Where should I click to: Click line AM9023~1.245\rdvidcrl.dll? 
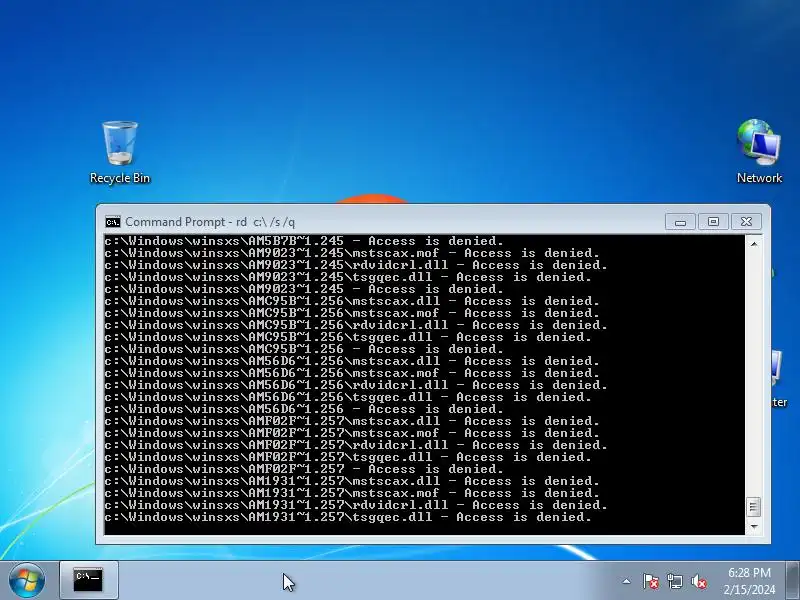pos(356,265)
